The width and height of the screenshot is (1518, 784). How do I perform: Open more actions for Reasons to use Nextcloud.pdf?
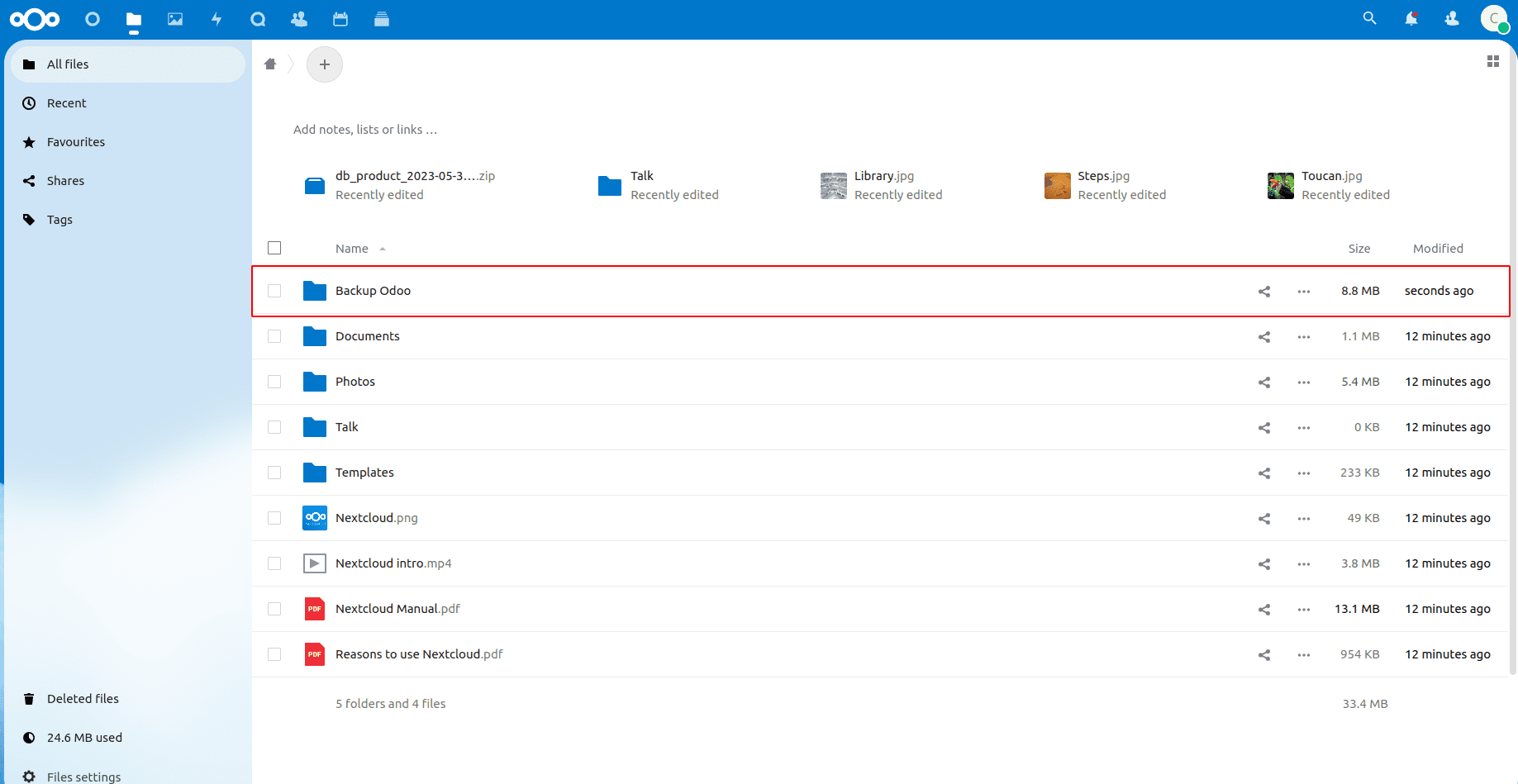pyautogui.click(x=1304, y=654)
